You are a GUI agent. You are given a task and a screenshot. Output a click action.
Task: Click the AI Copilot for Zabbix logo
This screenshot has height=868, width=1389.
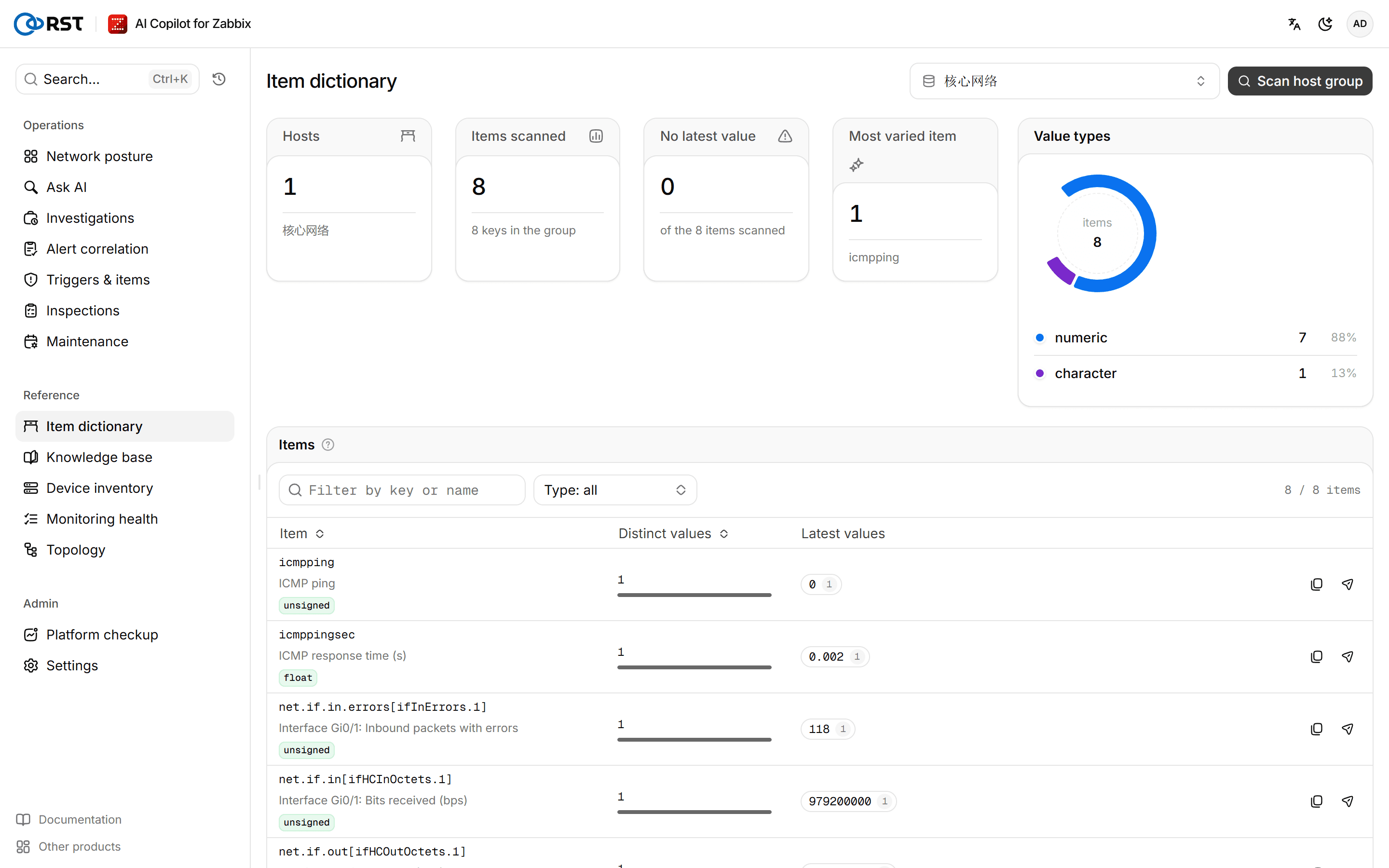point(118,24)
